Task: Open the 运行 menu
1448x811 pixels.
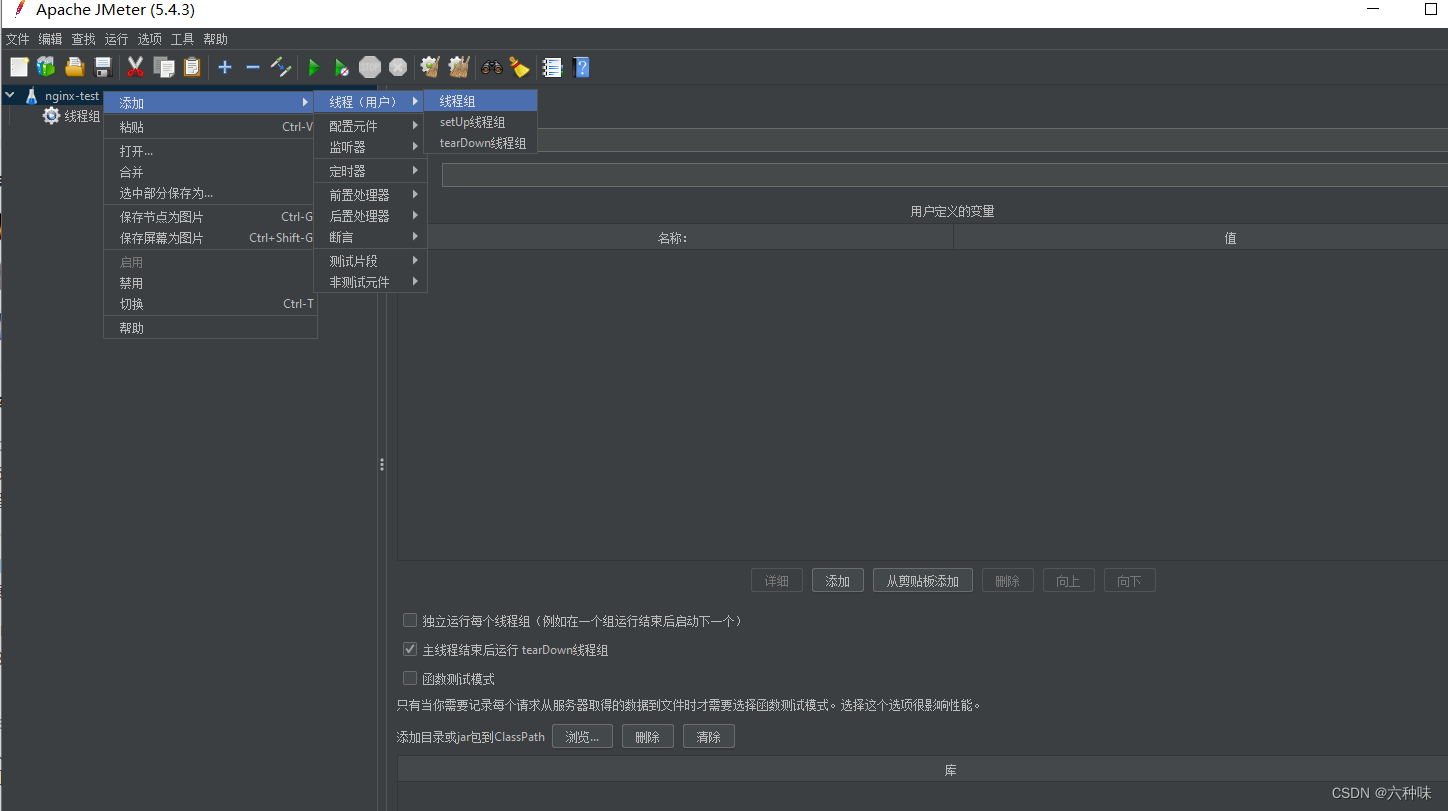Action: click(117, 39)
